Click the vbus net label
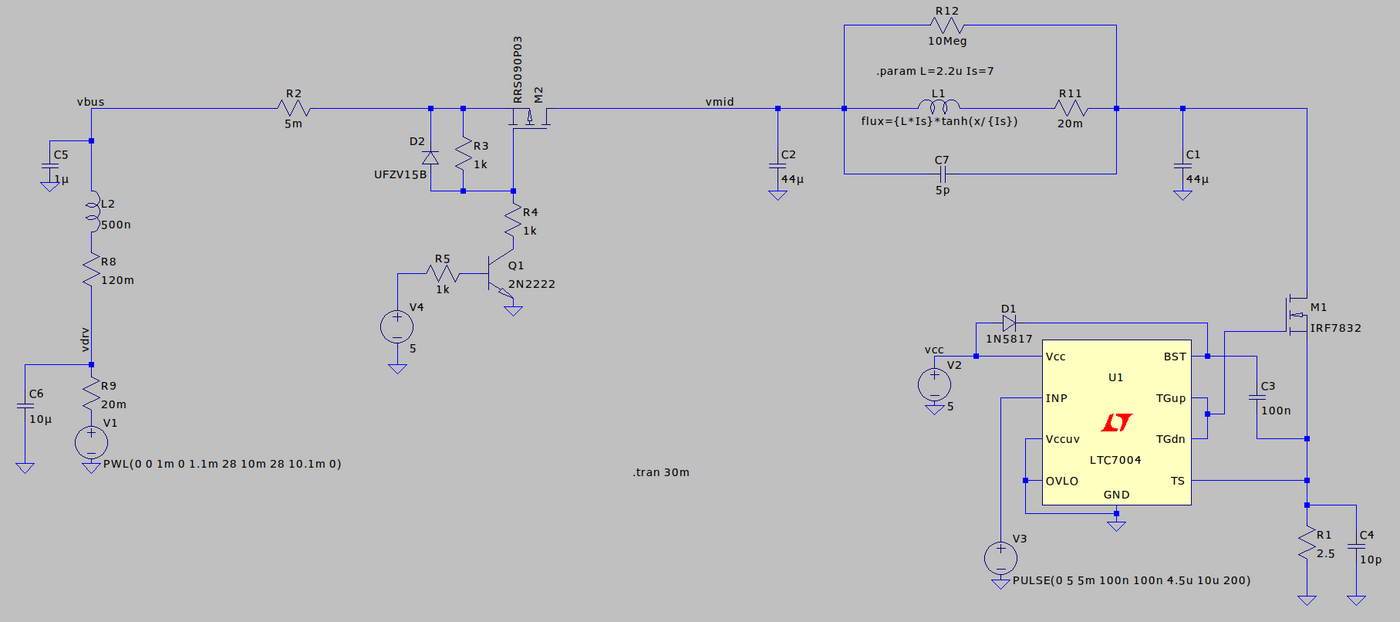This screenshot has width=1400, height=622. pyautogui.click(x=90, y=101)
